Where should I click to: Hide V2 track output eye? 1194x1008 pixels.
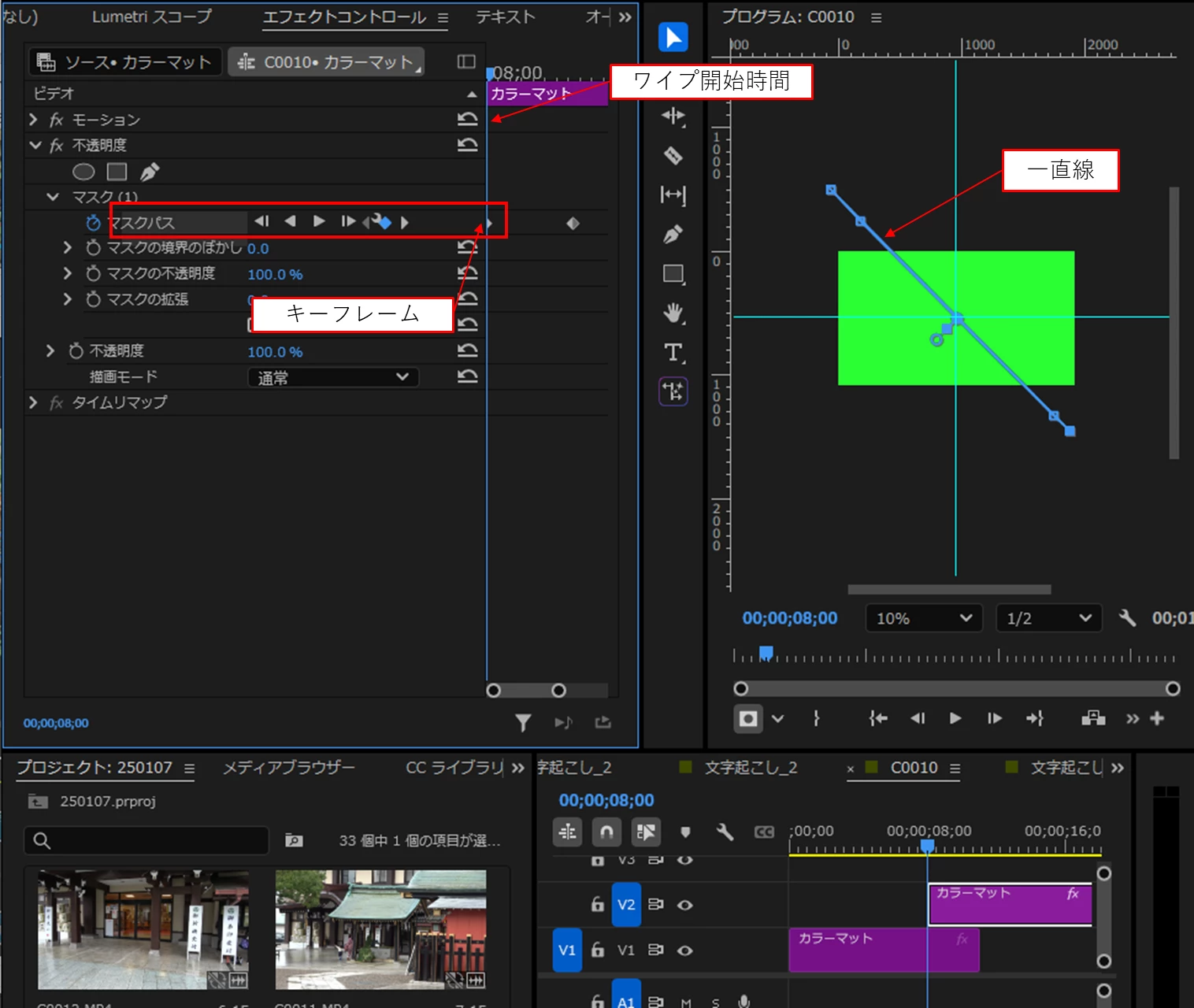coord(685,905)
